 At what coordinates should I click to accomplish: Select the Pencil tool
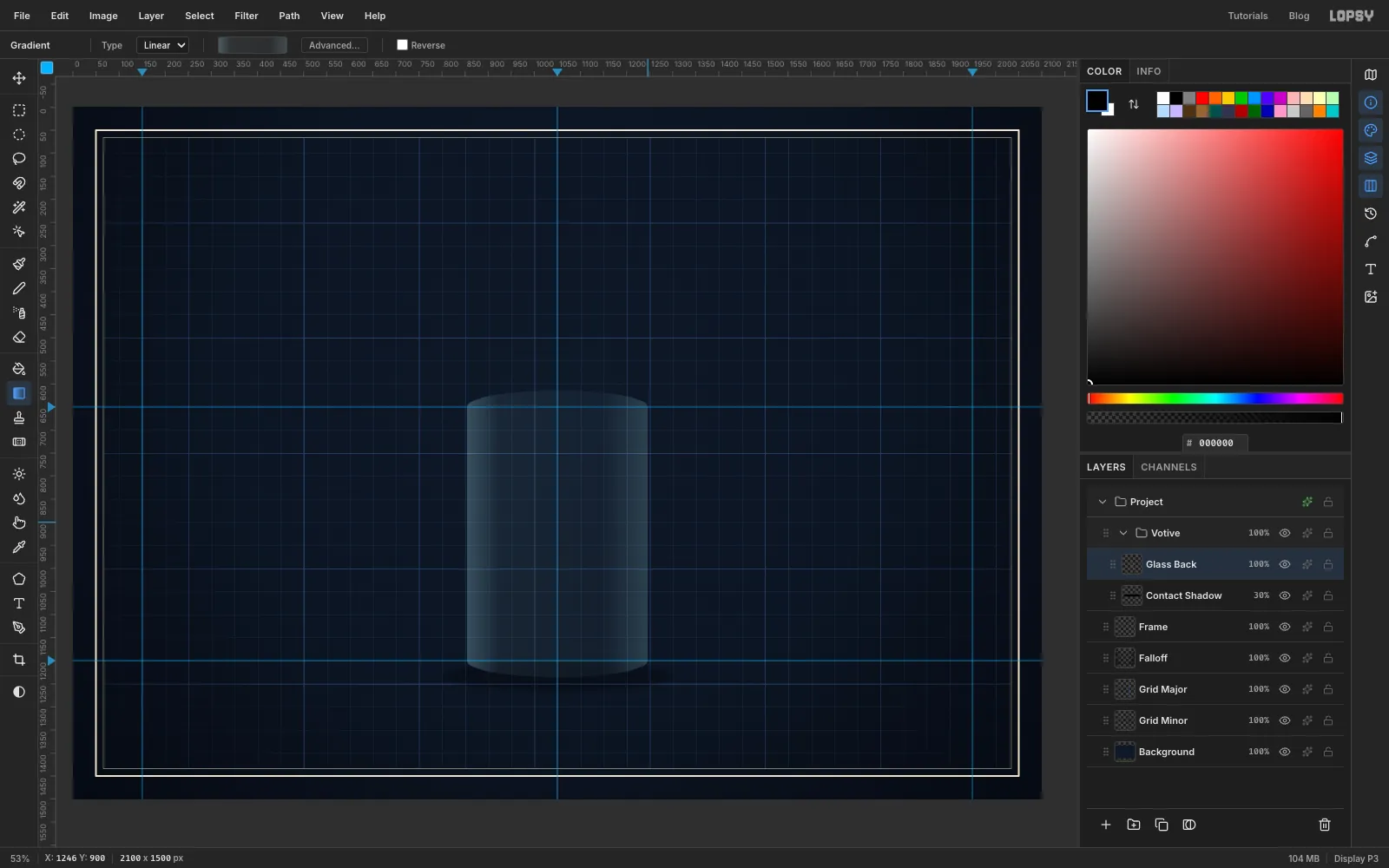pyautogui.click(x=19, y=288)
